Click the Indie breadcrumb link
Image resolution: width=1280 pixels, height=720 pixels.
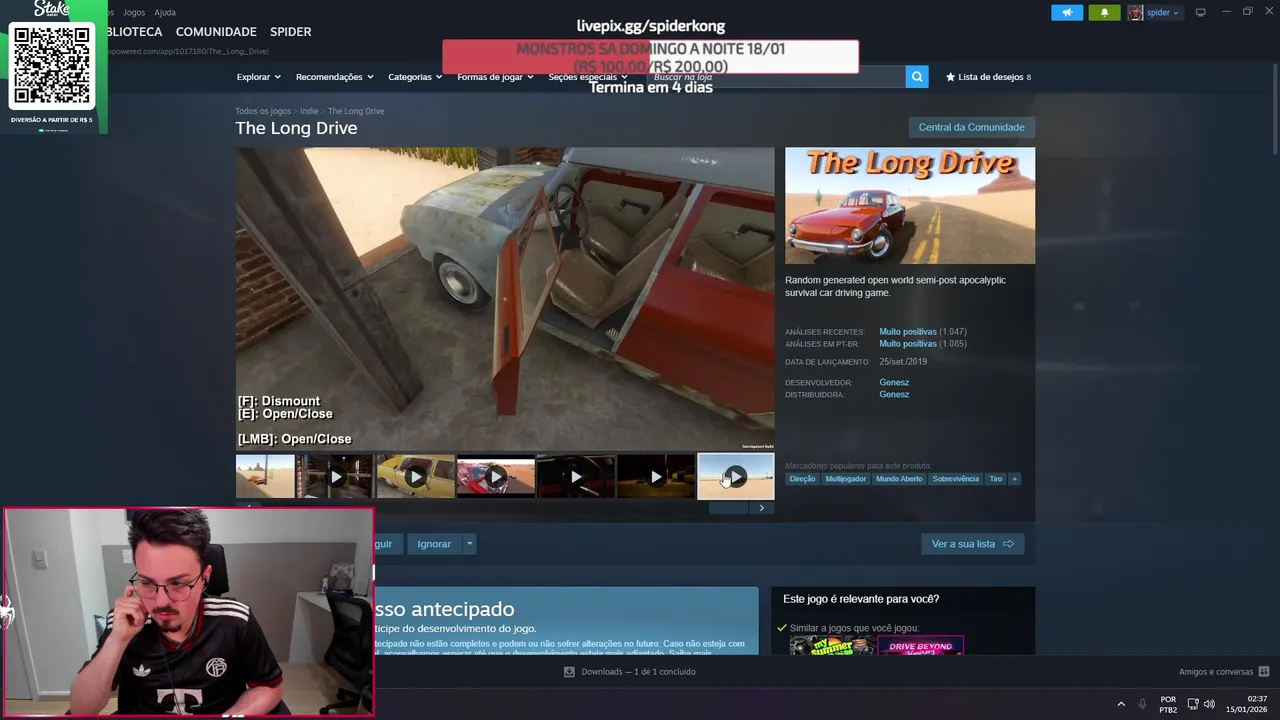coord(309,111)
